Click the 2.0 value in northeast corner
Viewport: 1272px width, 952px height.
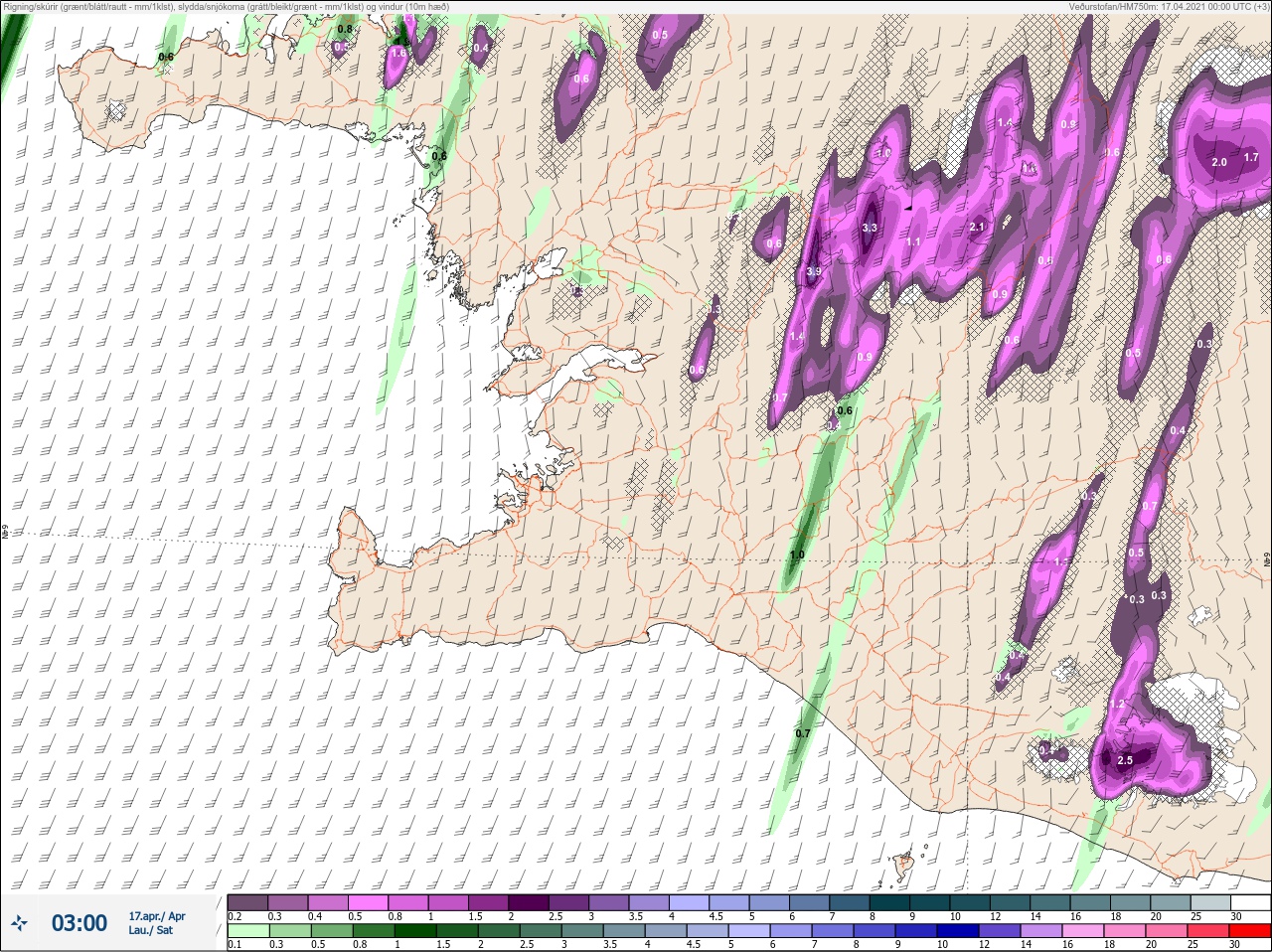1219,162
